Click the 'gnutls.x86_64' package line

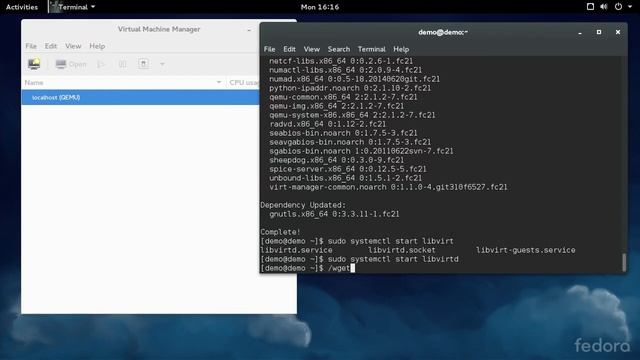(334, 214)
